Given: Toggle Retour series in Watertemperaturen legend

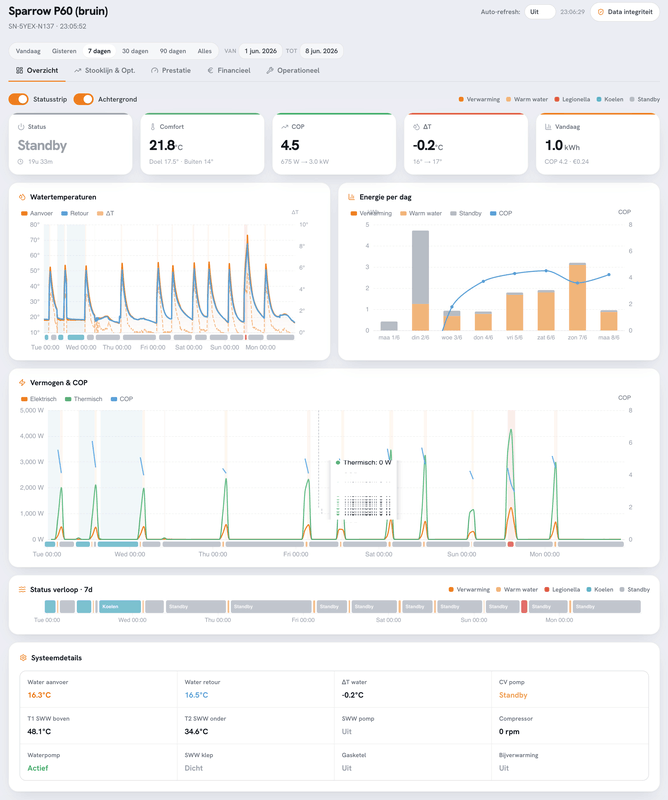Looking at the screenshot, I should coord(75,213).
